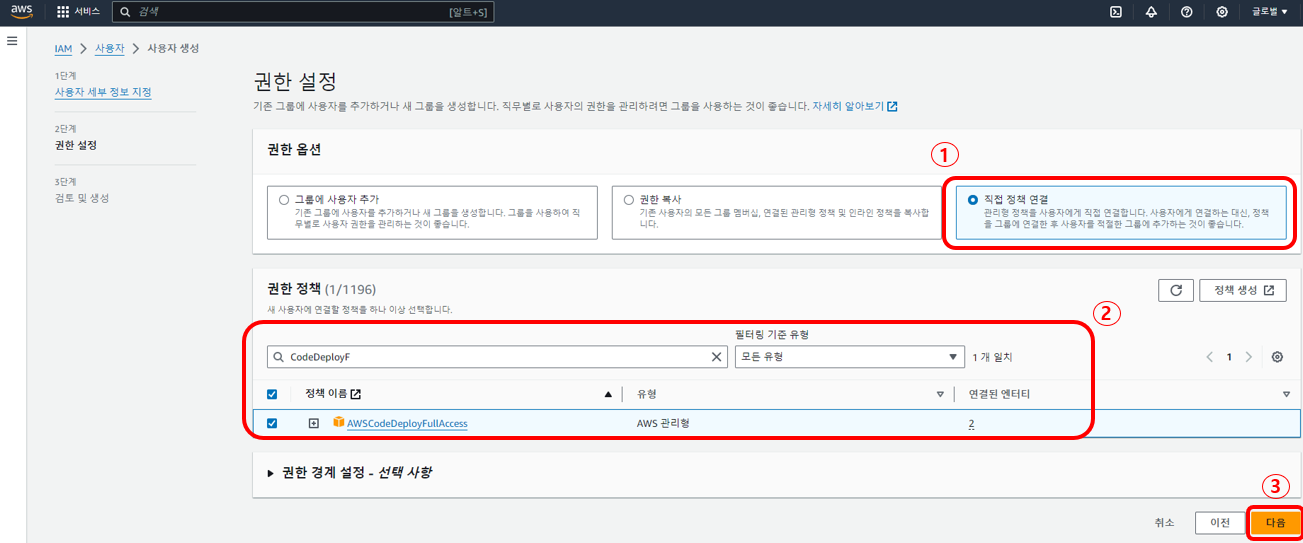Open the AWS home logo
This screenshot has width=1303, height=543.
tap(21, 12)
